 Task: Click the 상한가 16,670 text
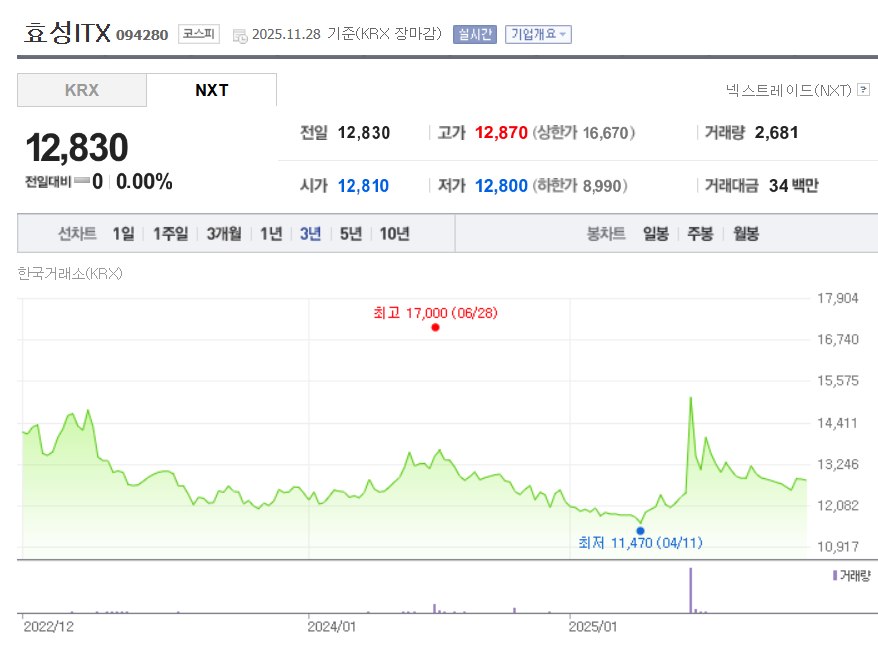point(583,133)
